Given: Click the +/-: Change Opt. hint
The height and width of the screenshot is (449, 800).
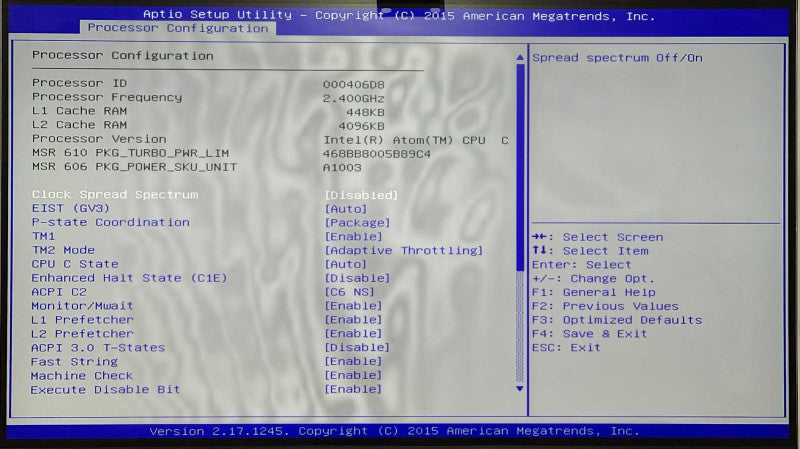Looking at the screenshot, I should (x=593, y=279).
